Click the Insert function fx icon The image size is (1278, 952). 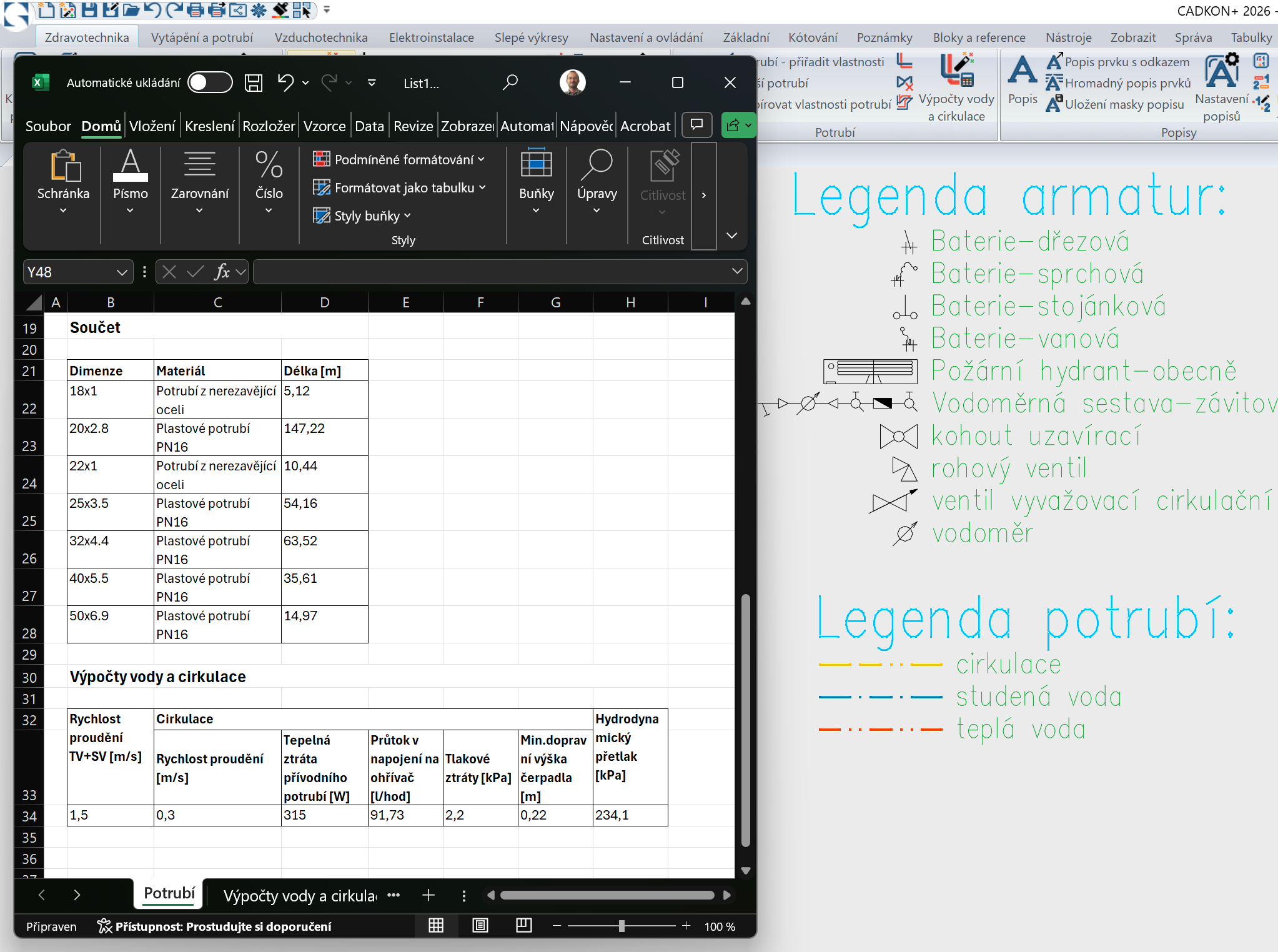click(222, 272)
